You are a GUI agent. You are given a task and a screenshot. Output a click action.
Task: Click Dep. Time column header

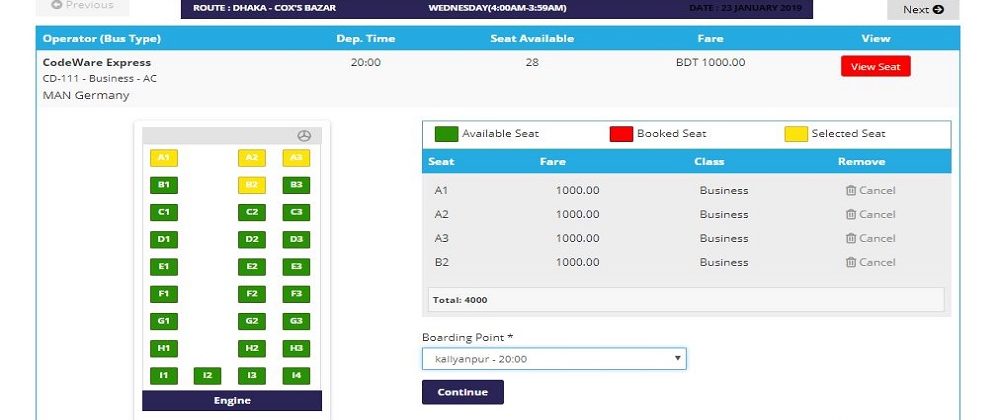tap(366, 38)
